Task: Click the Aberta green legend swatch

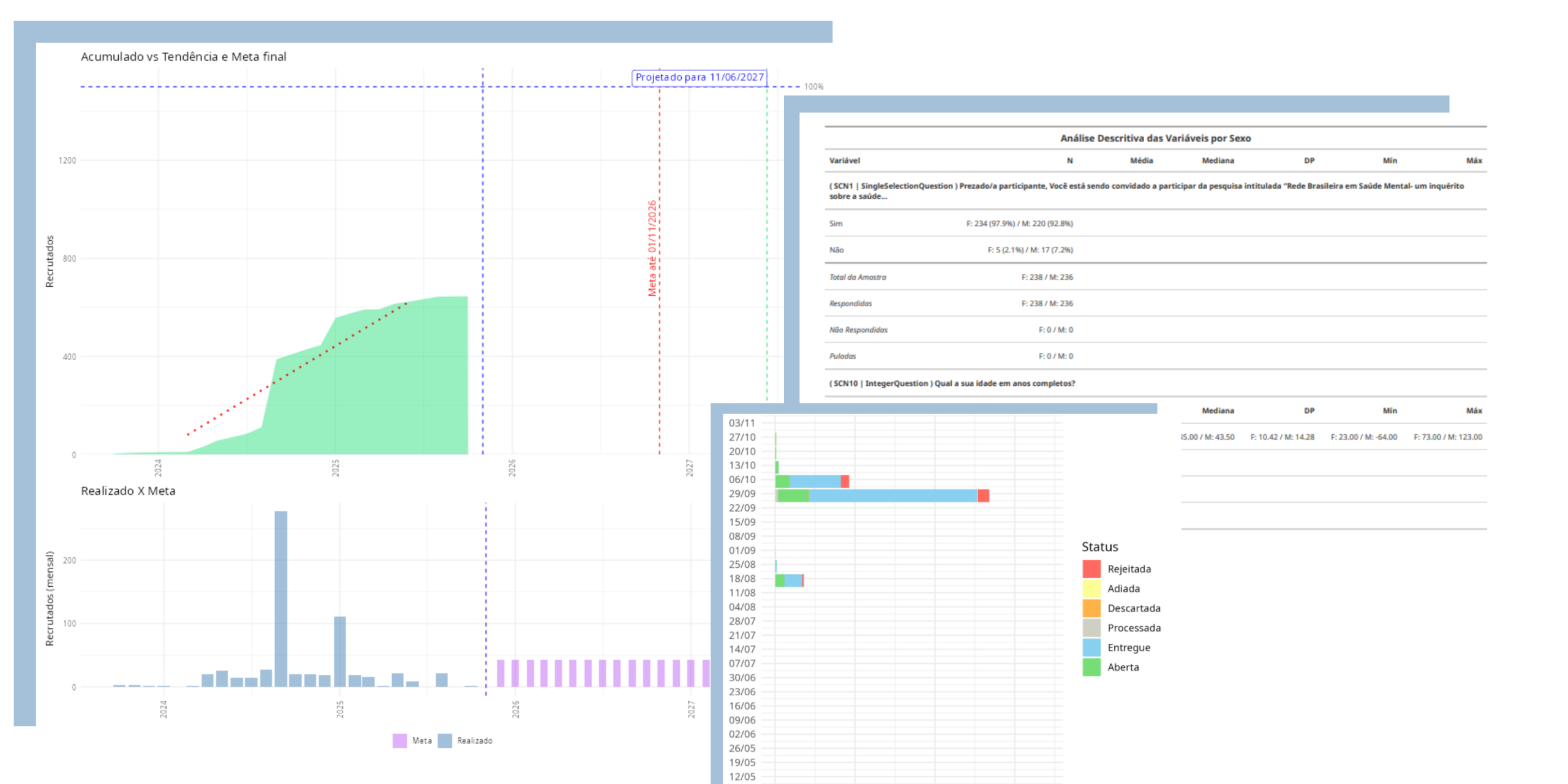Action: tap(1091, 667)
